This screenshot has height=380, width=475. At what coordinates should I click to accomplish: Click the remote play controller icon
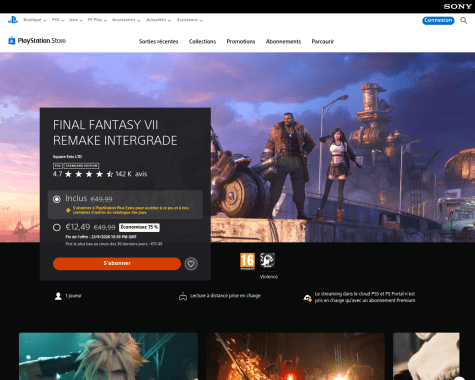click(183, 296)
